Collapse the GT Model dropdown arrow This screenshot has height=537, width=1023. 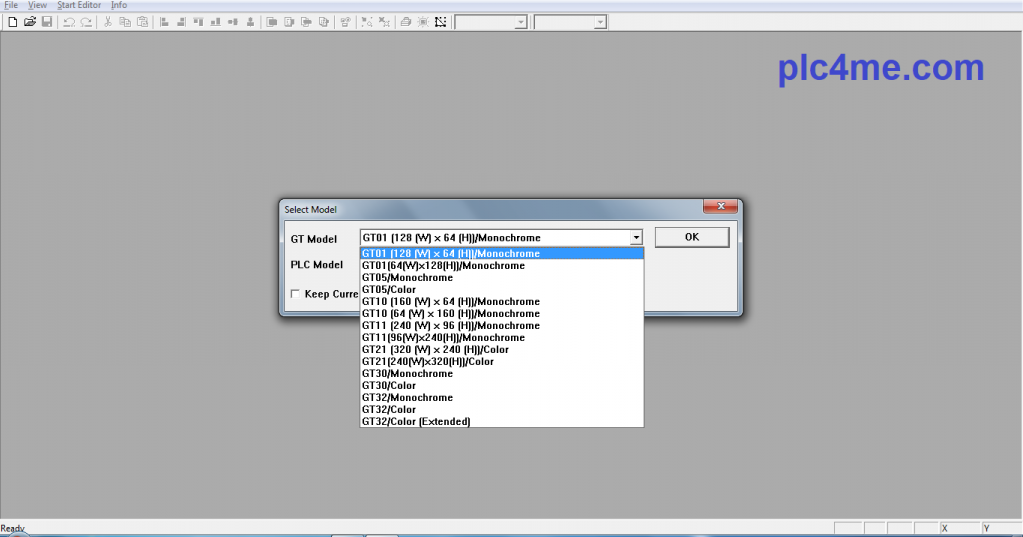(636, 238)
